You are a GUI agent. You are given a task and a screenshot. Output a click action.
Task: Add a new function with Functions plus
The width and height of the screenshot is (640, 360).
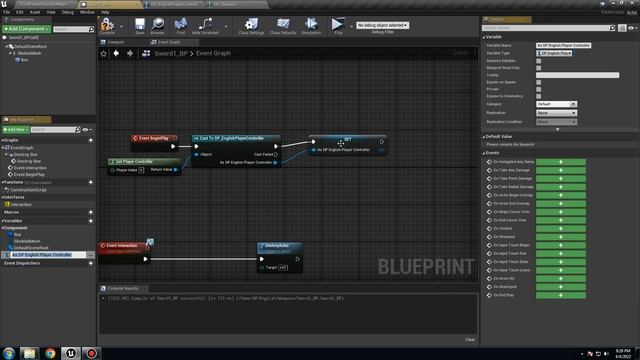(91, 182)
